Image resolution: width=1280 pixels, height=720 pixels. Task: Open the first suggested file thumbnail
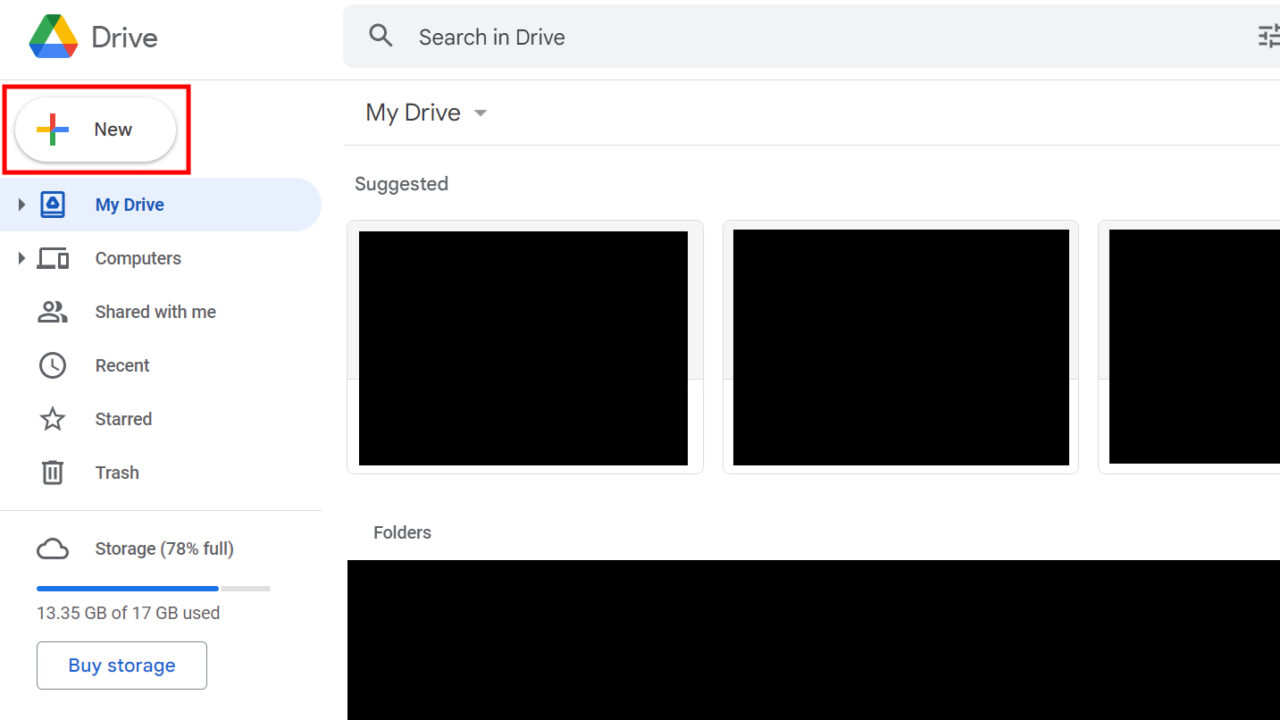(x=524, y=347)
